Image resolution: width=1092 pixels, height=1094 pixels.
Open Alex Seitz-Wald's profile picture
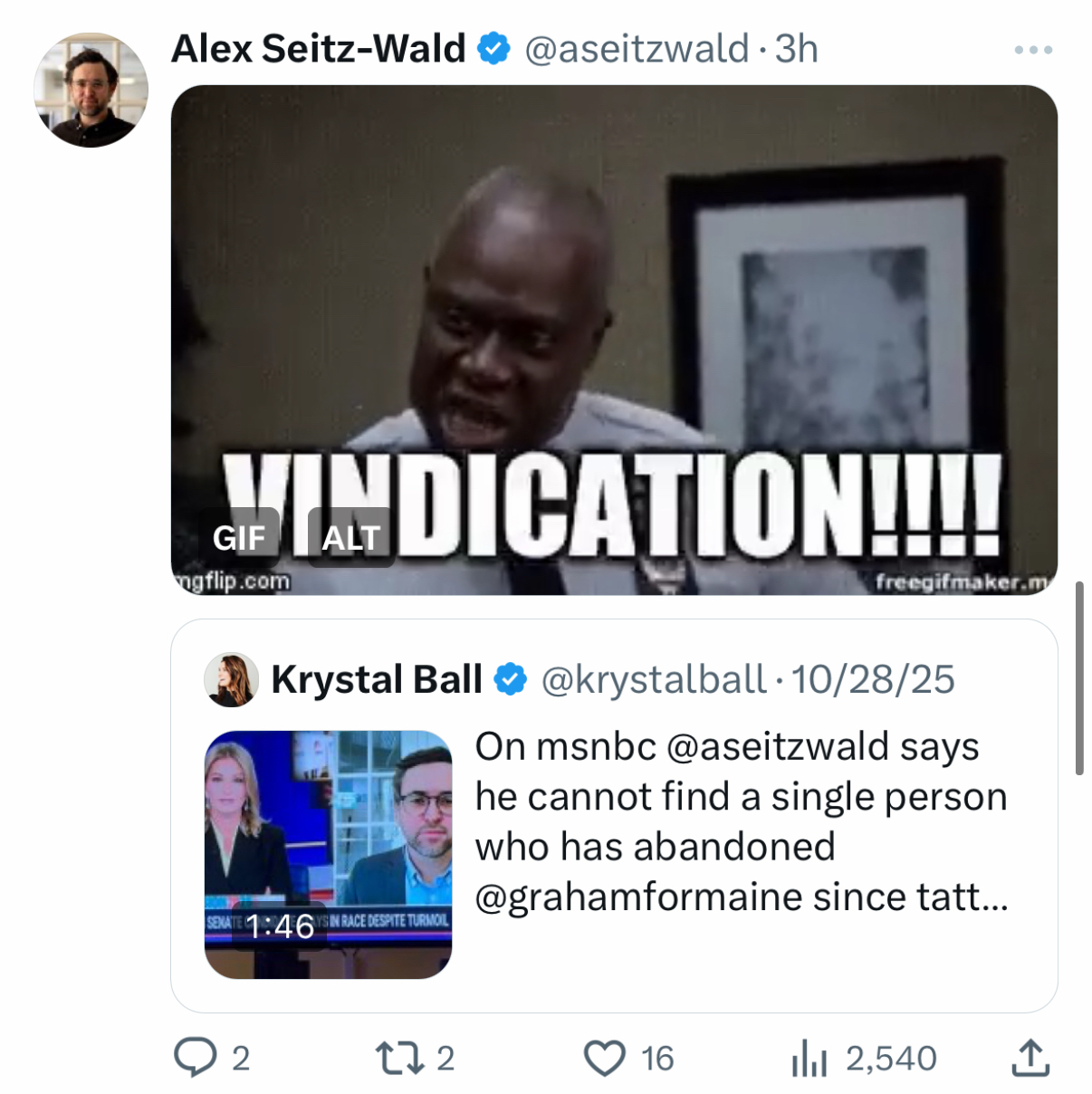pyautogui.click(x=91, y=91)
